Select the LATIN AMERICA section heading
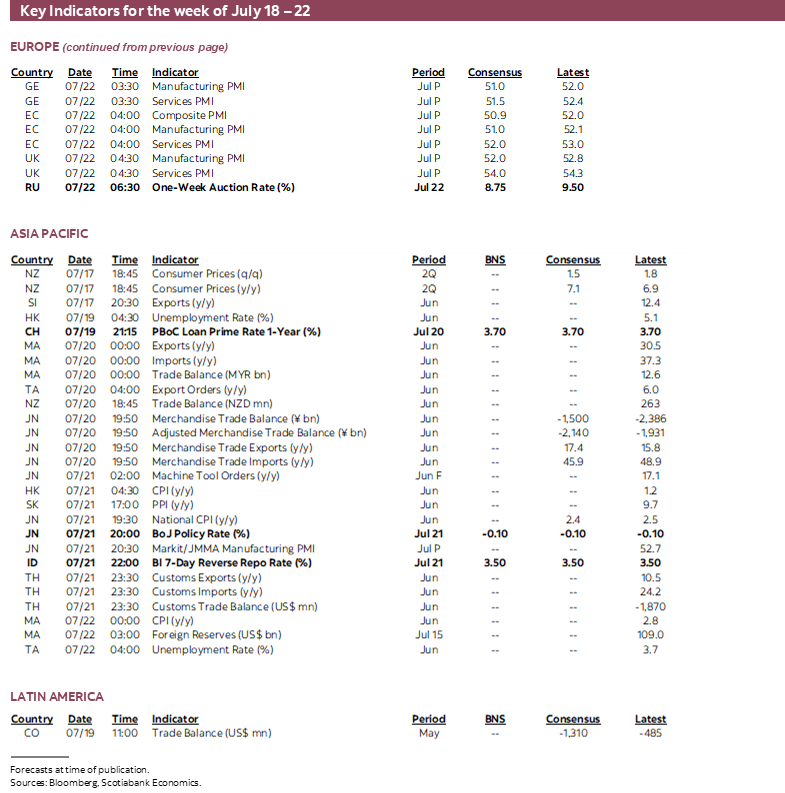Viewport: 785px width, 793px height. (57, 696)
